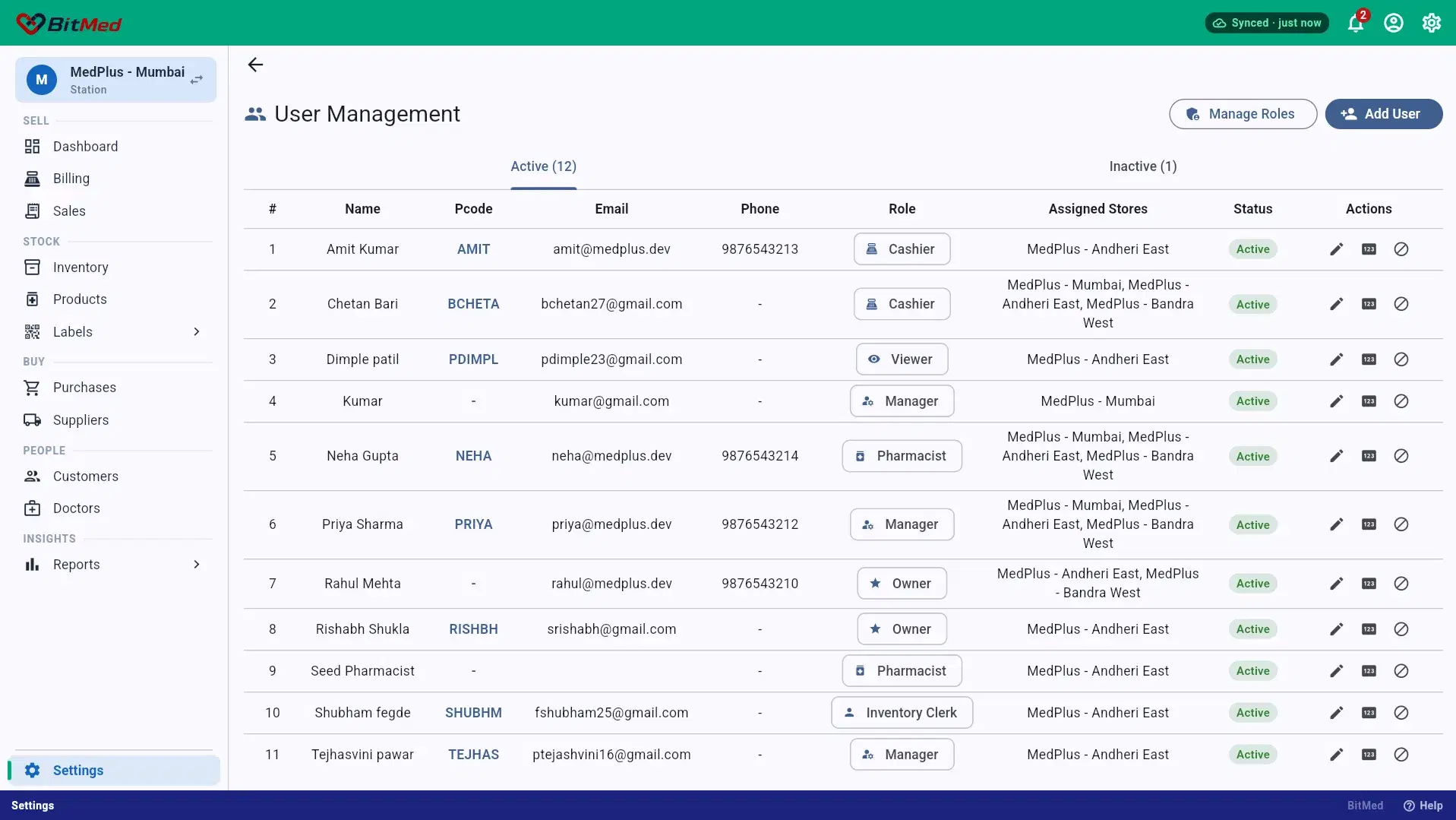This screenshot has width=1456, height=820.
Task: Click the Synced just now status badge
Action: (1267, 23)
